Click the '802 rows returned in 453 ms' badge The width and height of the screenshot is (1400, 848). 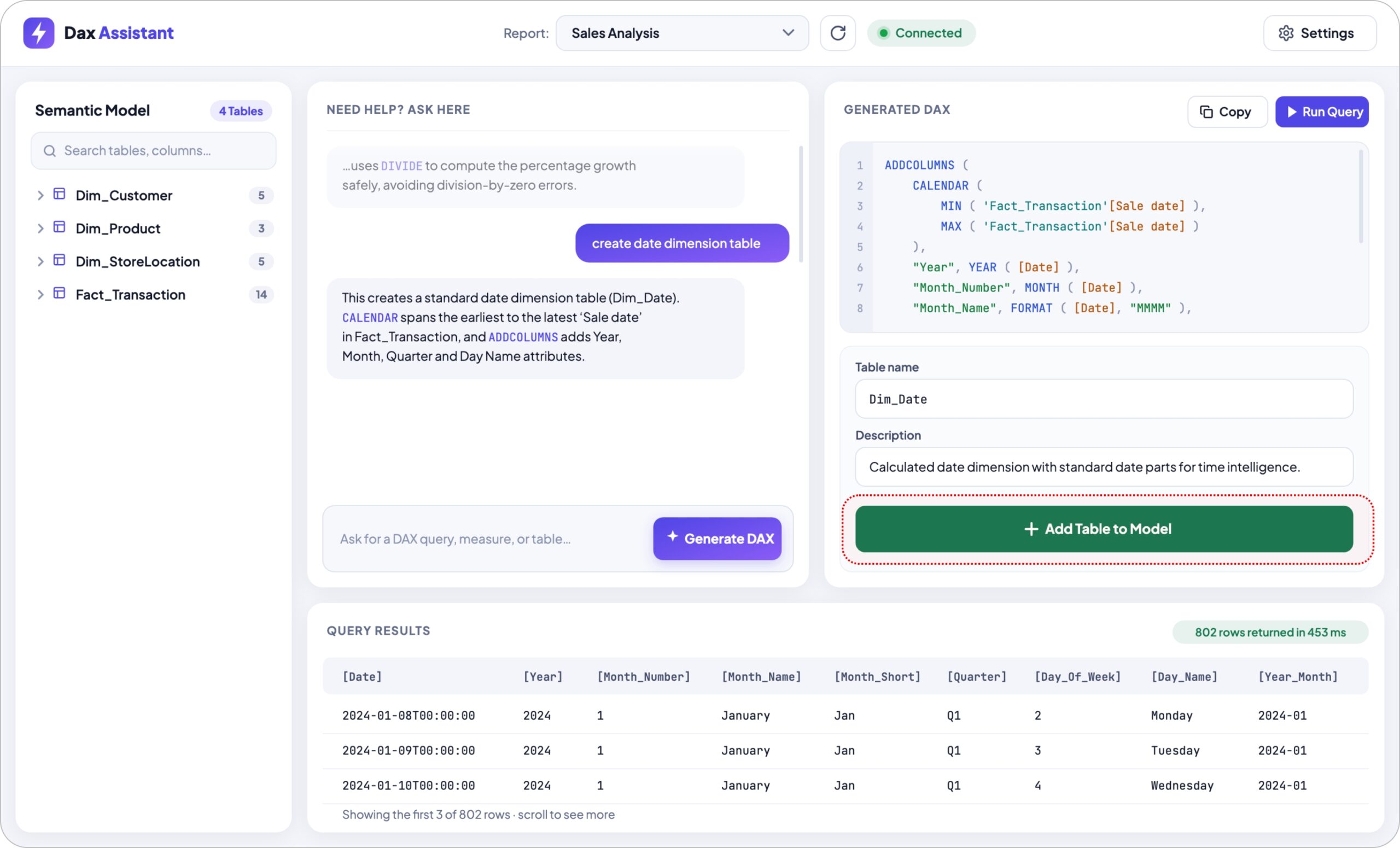[1270, 632]
